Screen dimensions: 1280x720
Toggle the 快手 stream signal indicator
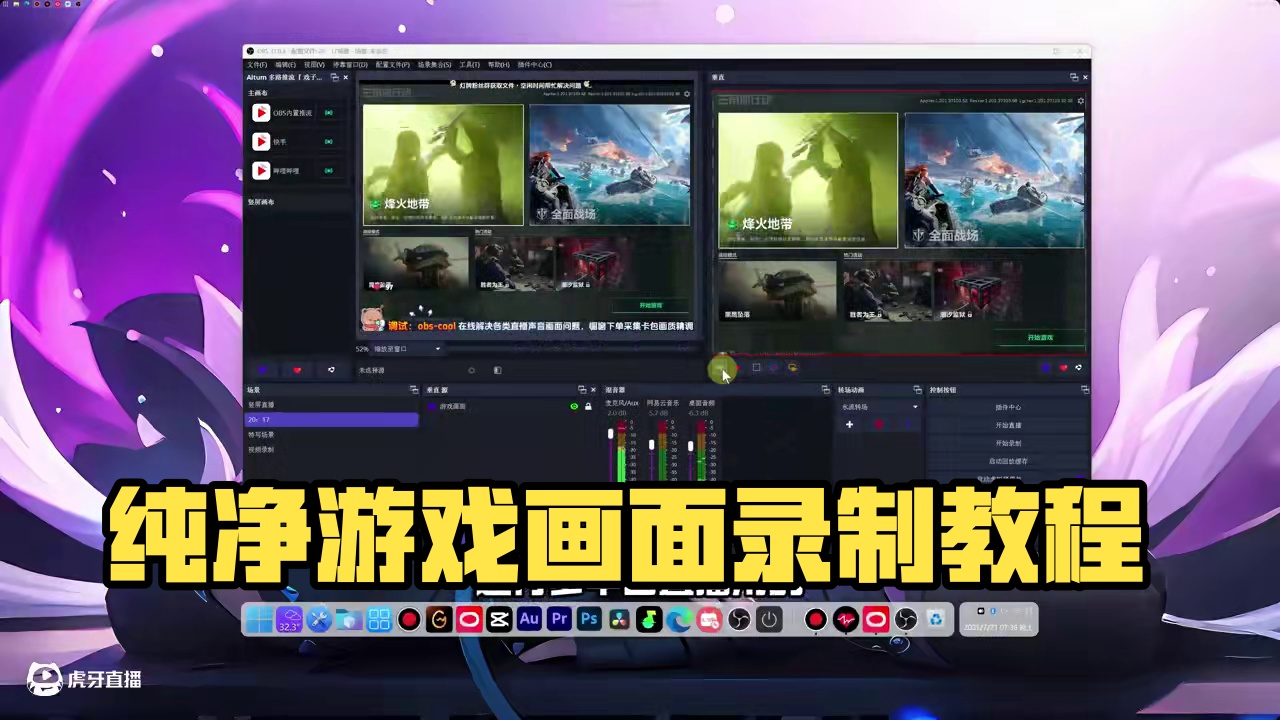pos(331,142)
